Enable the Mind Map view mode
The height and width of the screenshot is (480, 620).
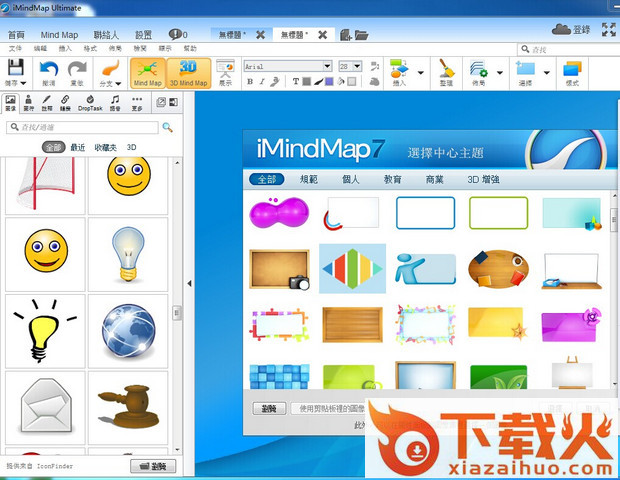(x=148, y=73)
